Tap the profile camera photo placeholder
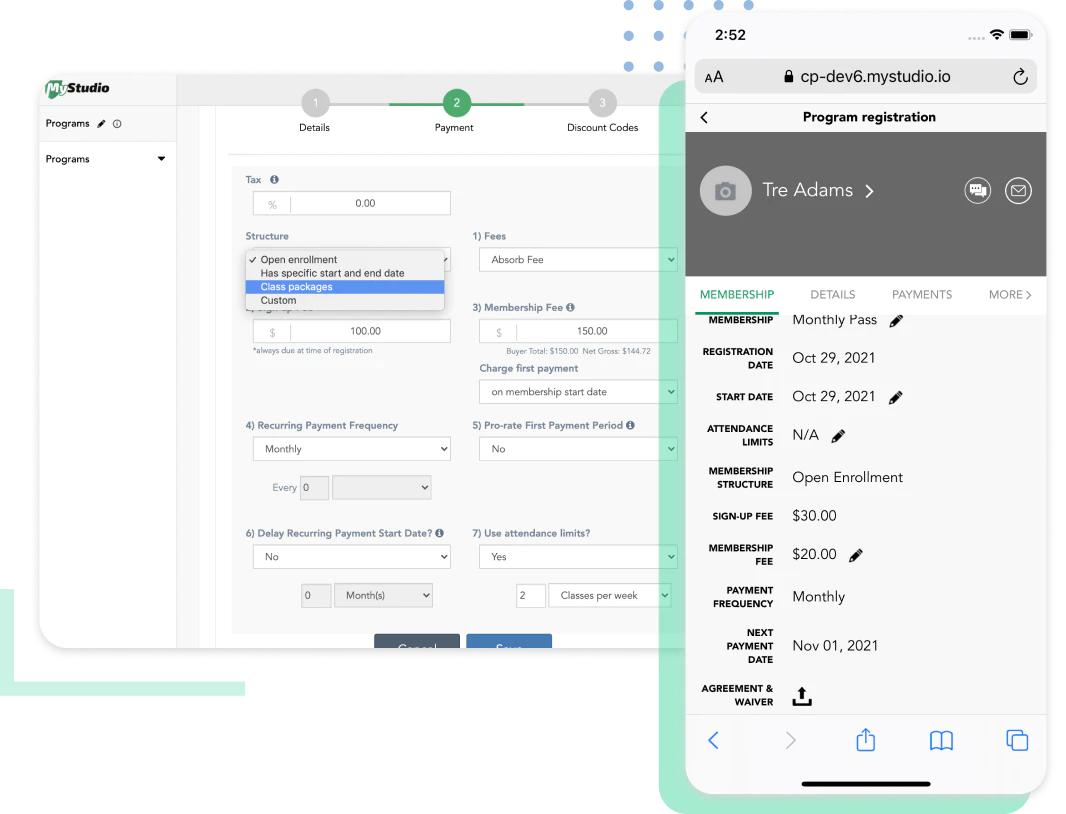 click(725, 191)
